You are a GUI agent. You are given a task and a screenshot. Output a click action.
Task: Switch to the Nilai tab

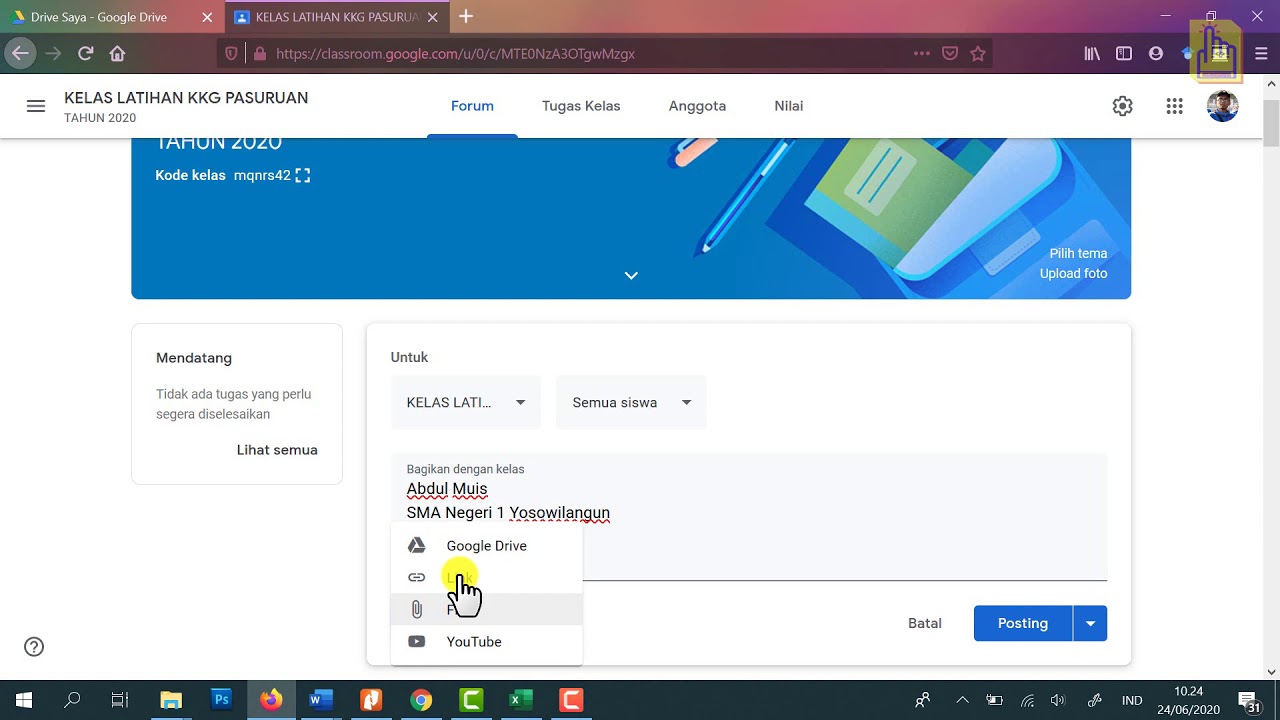(x=788, y=106)
